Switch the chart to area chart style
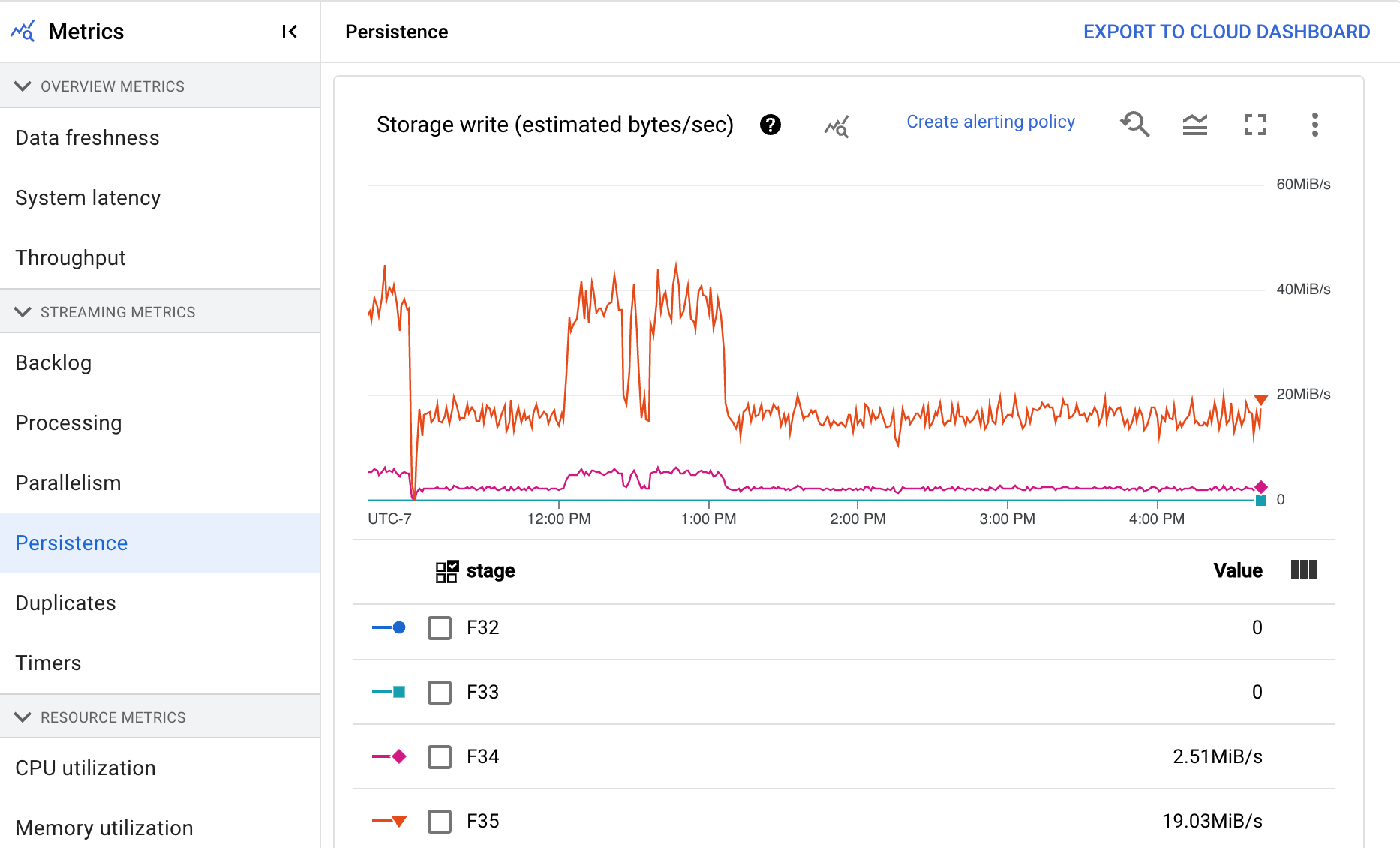This screenshot has height=848, width=1400. 1194,125
